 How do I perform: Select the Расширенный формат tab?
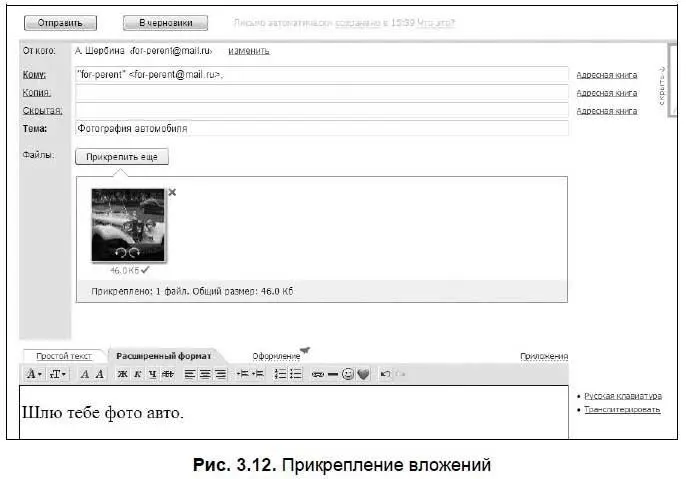pyautogui.click(x=161, y=355)
